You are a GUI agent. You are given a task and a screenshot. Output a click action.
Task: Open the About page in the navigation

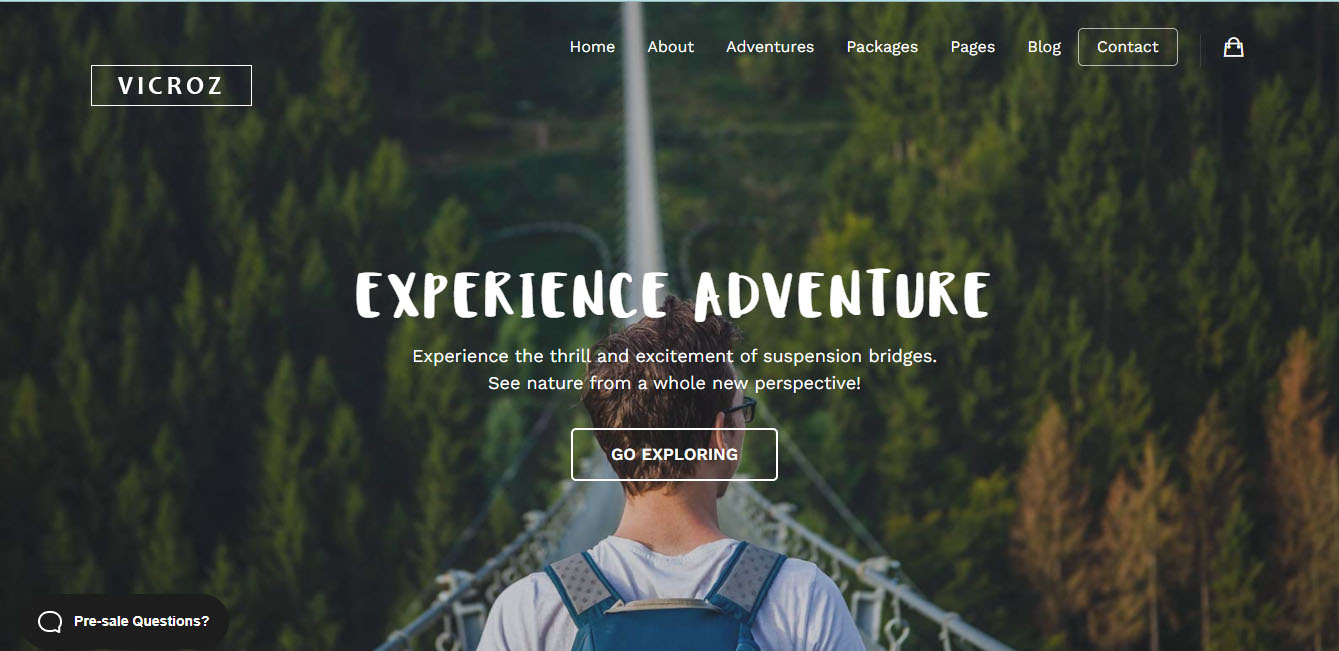pos(670,47)
